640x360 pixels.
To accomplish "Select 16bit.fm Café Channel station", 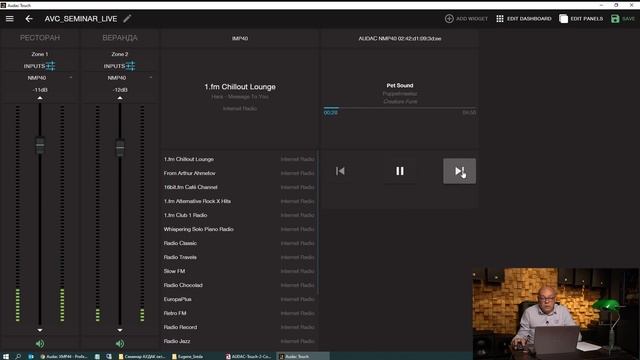I will (239, 187).
